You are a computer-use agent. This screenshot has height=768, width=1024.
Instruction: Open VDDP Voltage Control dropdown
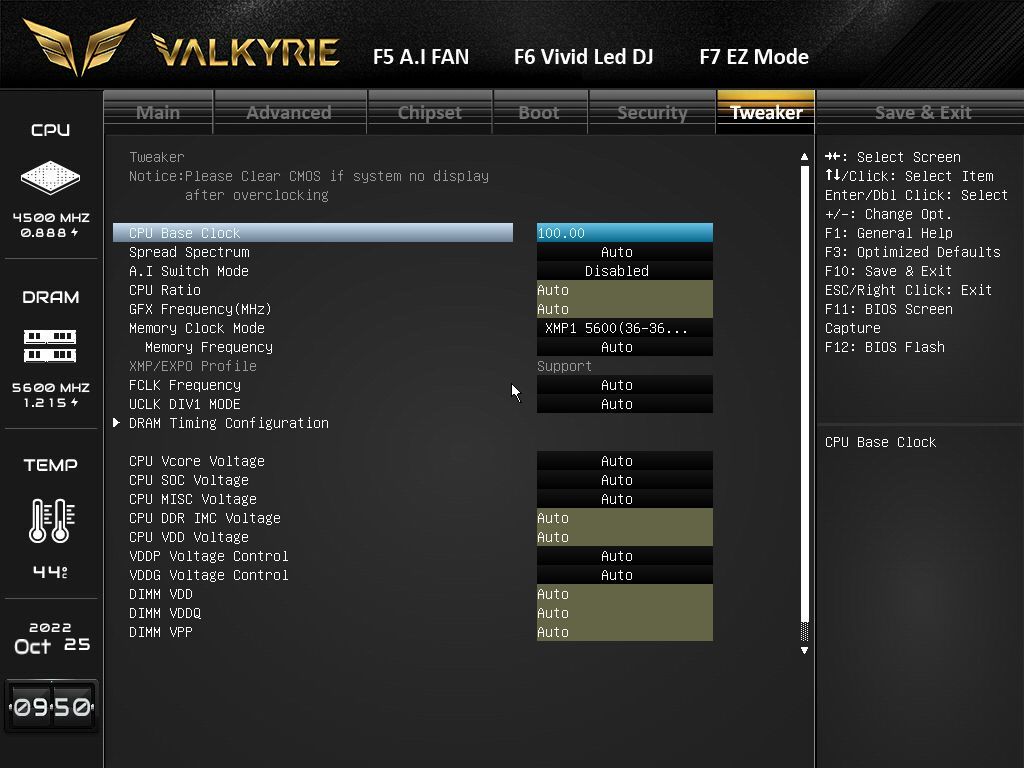[x=624, y=556]
